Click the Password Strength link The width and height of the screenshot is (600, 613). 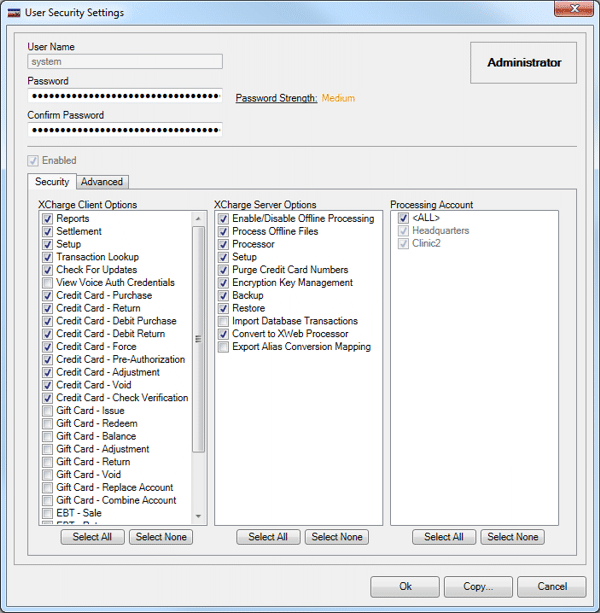tap(276, 98)
